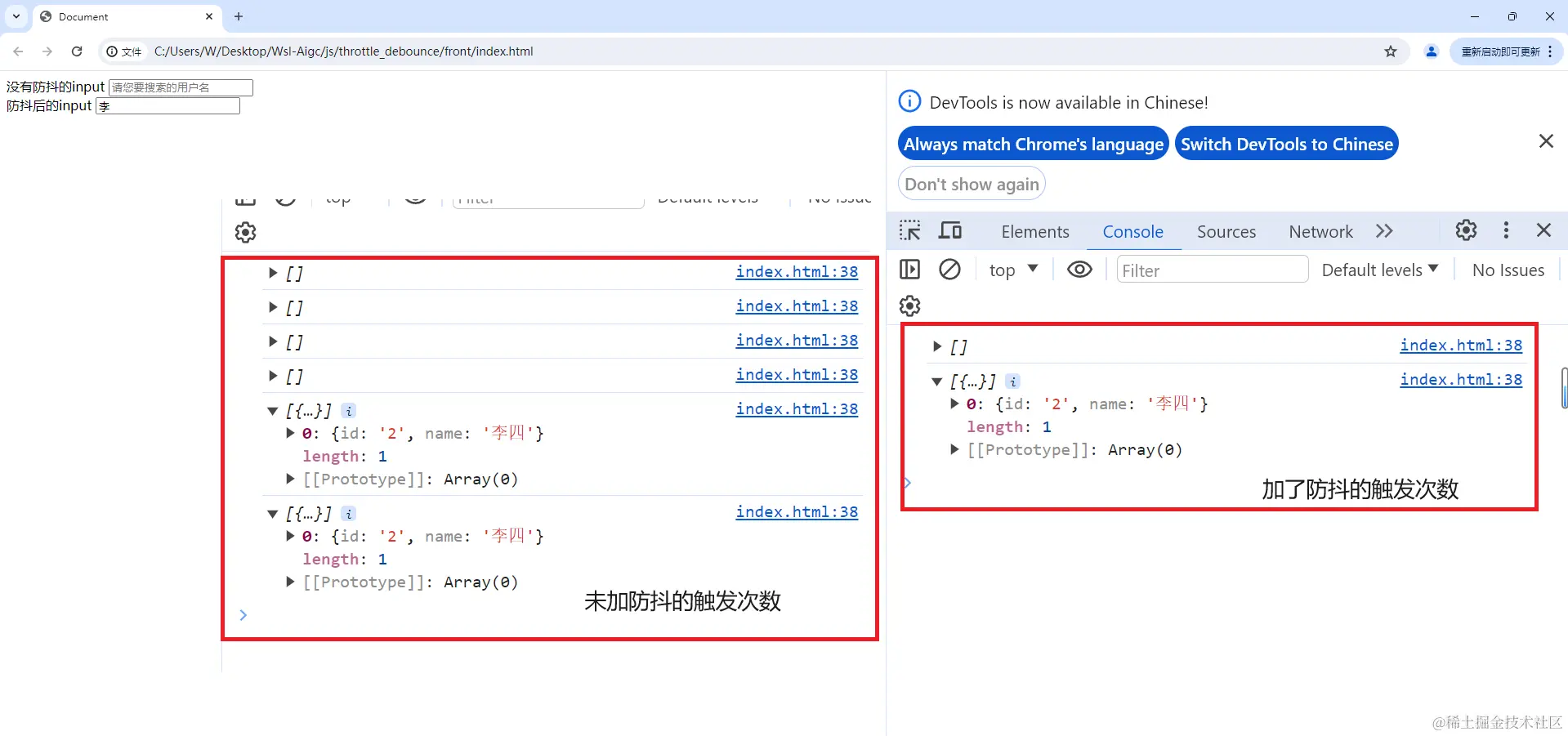Click the browser back arrow
This screenshot has height=736, width=1568.
[x=18, y=51]
